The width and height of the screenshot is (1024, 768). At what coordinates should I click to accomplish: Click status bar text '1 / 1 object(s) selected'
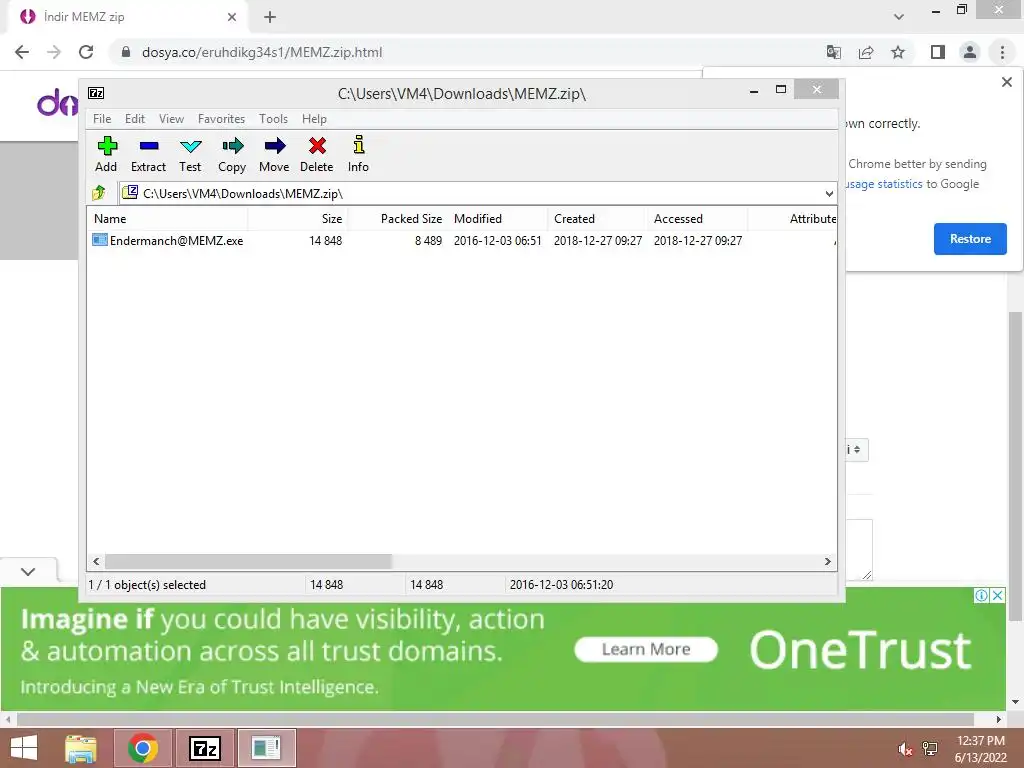(147, 584)
